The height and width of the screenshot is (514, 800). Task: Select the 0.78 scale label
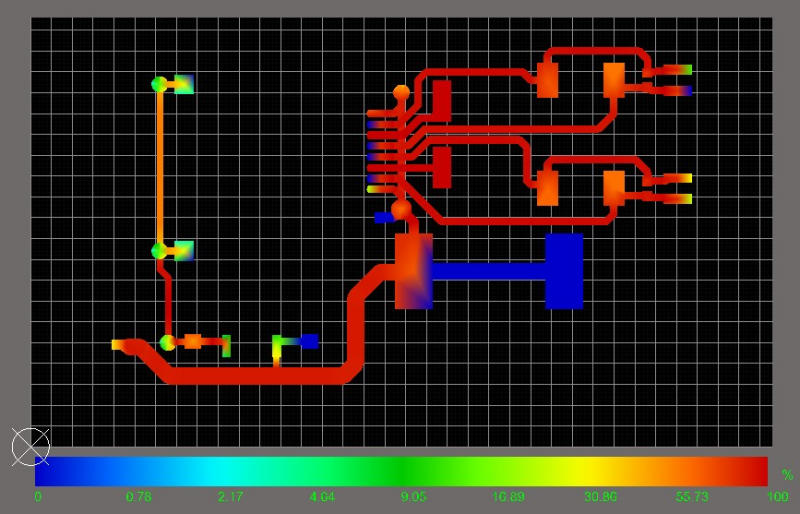[138, 497]
